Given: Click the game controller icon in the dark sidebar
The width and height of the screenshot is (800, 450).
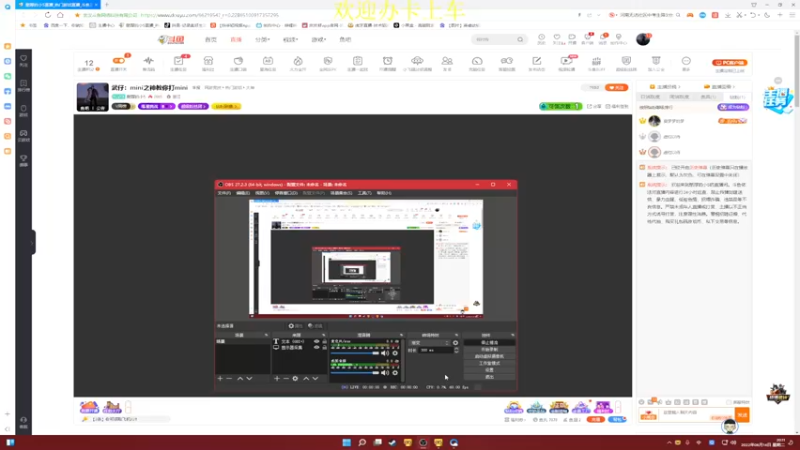Looking at the screenshot, I should click(23, 133).
